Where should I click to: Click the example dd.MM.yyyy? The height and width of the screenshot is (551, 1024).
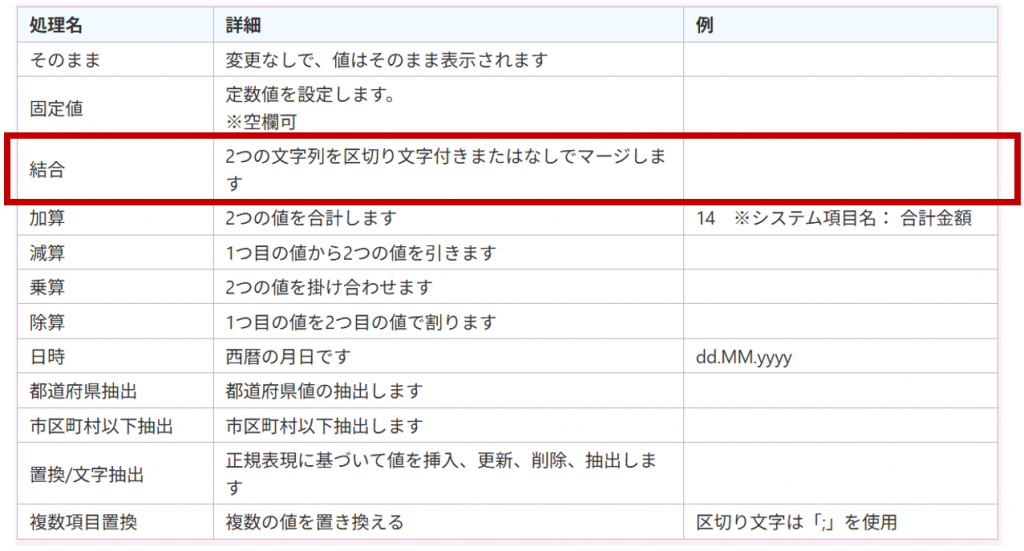tap(744, 357)
